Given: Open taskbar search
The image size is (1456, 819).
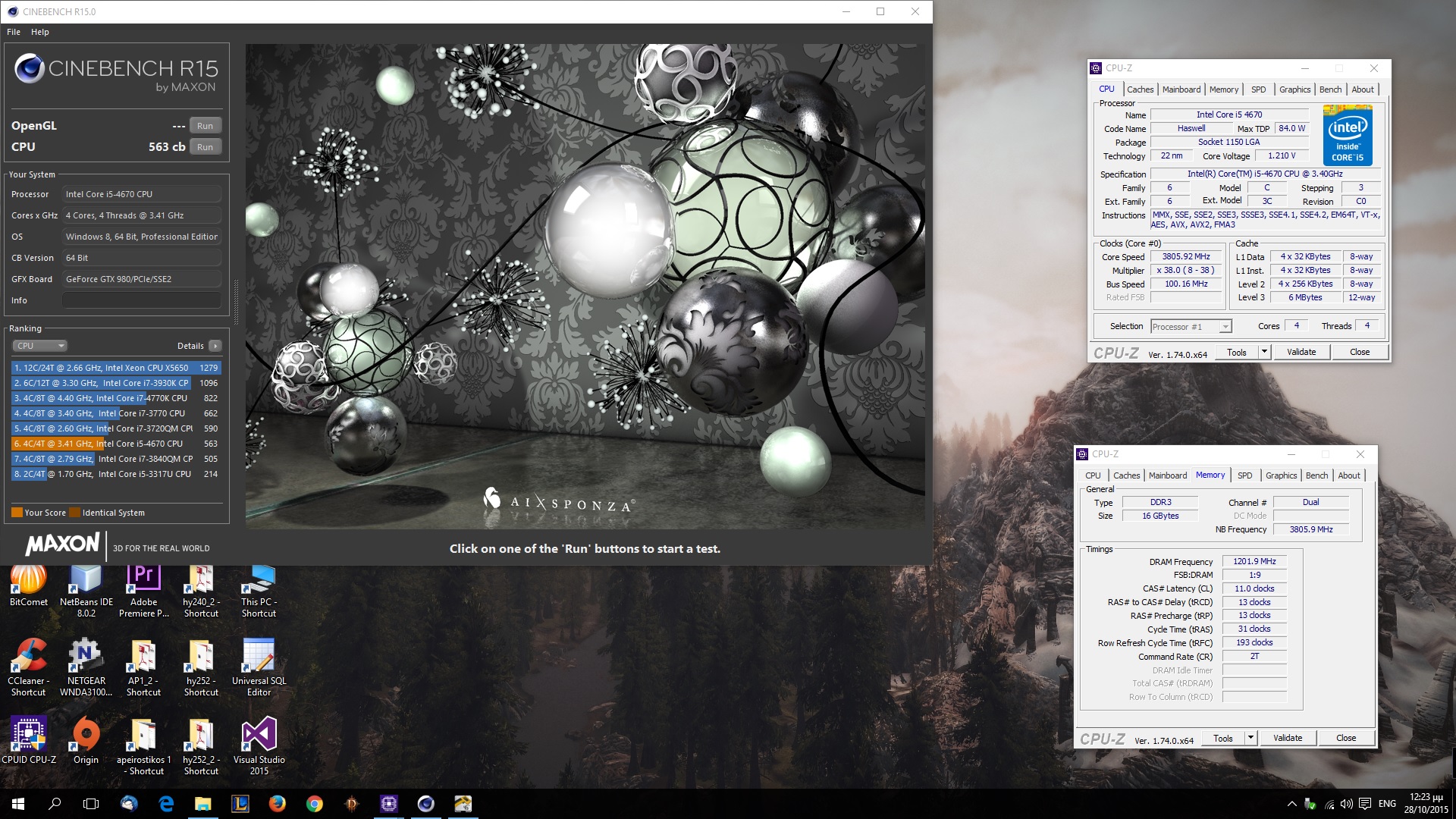Looking at the screenshot, I should click(x=55, y=804).
